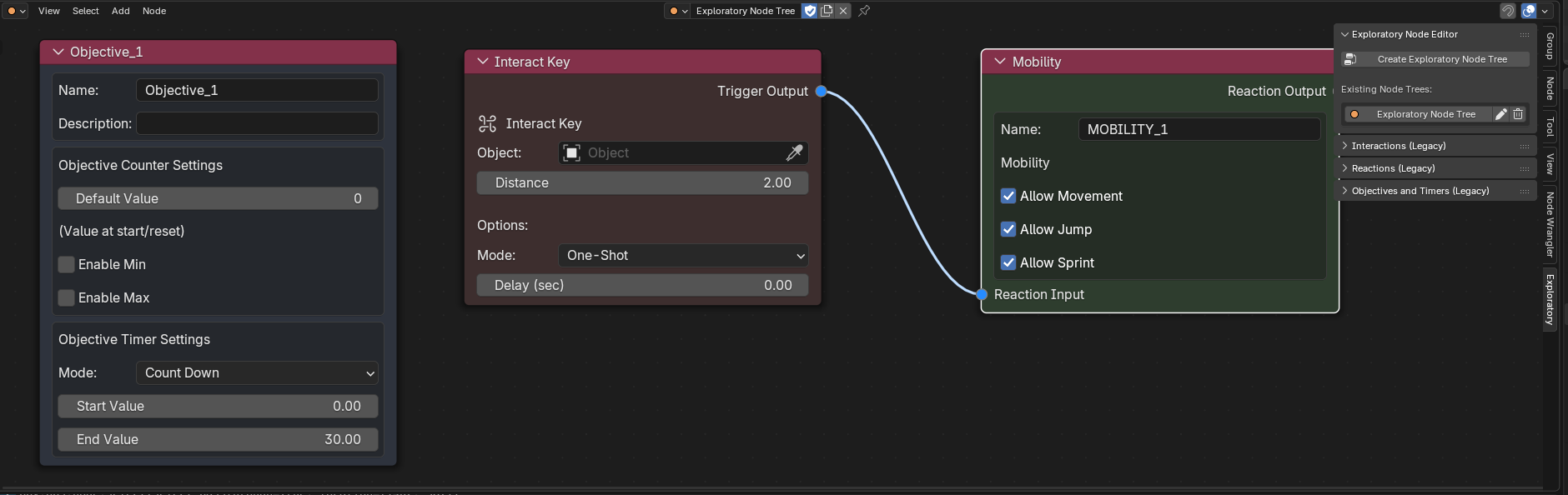Disable the Allow Sprint checkbox
The height and width of the screenshot is (495, 1568).
pyautogui.click(x=1008, y=262)
